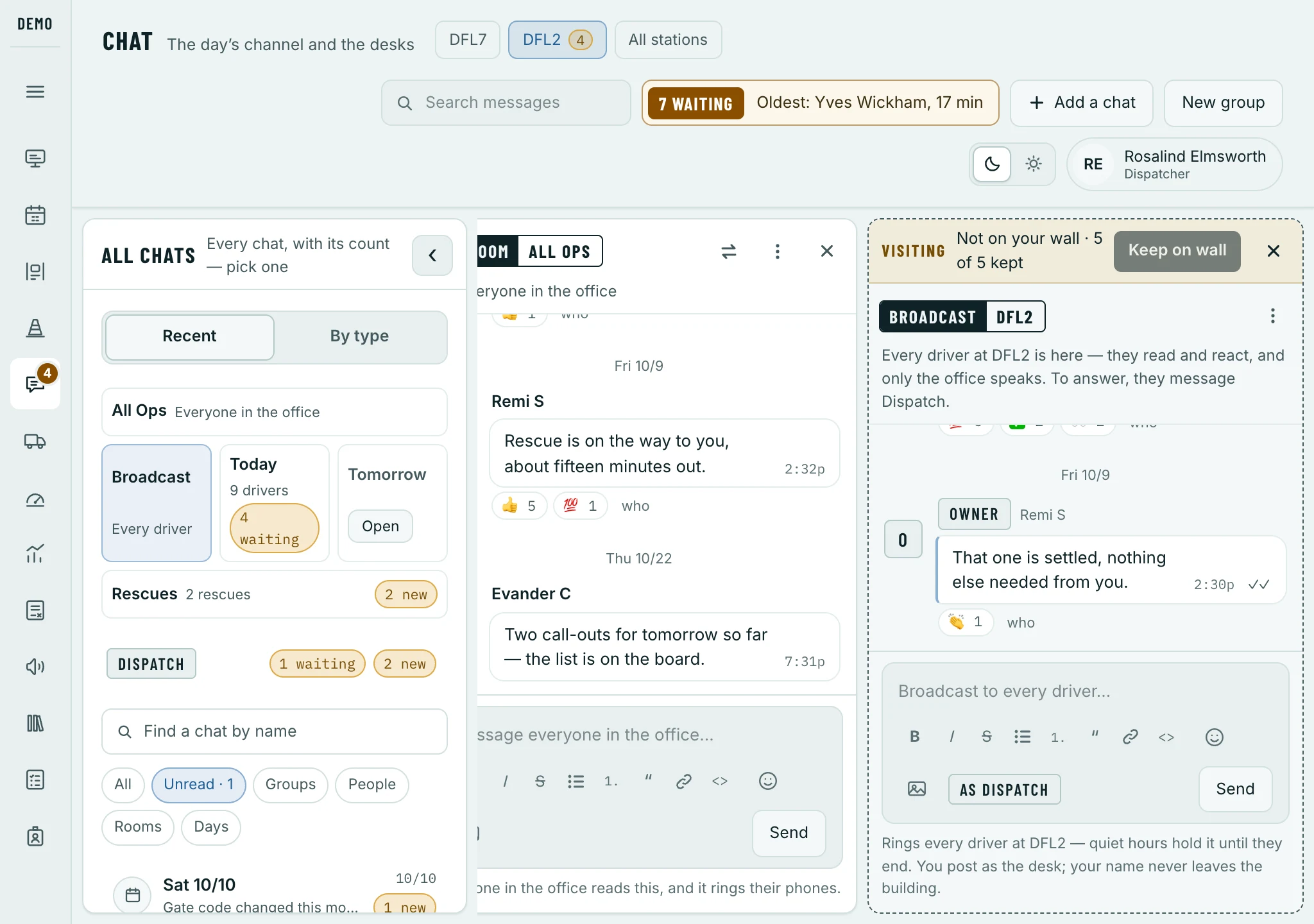
Task: Open the hamburger menu in sidebar
Action: tap(35, 92)
